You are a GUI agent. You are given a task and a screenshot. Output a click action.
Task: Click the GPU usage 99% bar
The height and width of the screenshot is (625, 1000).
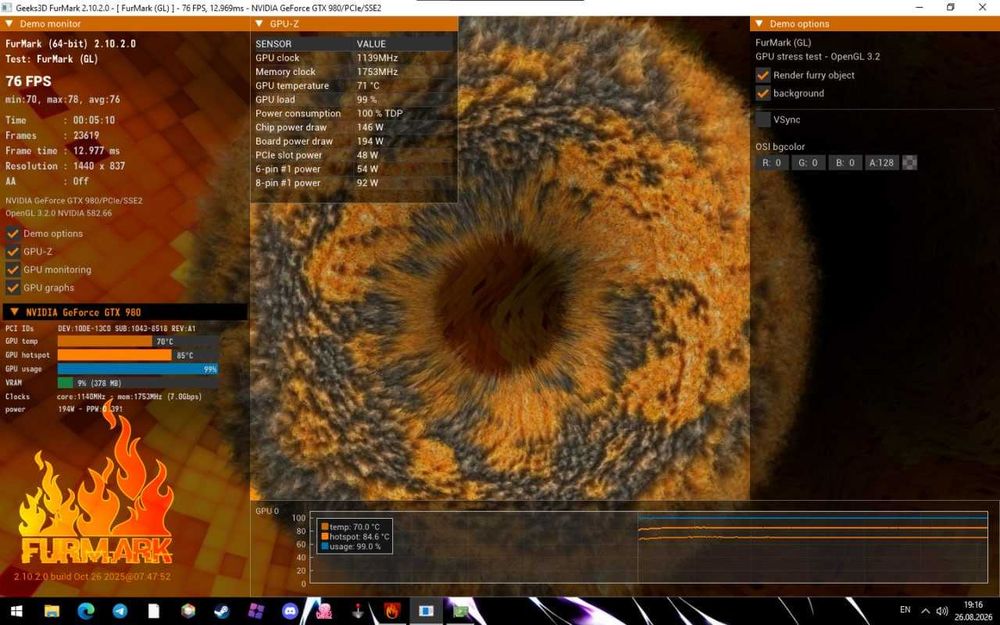coord(138,369)
